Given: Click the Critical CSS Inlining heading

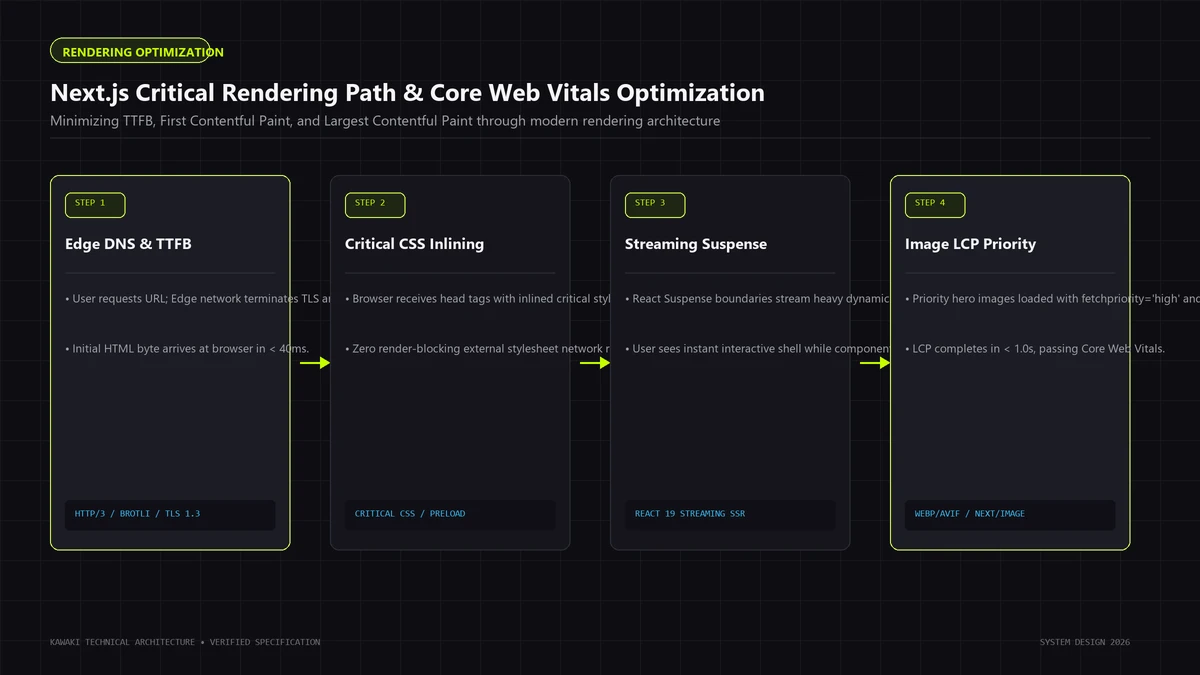Looking at the screenshot, I should (x=414, y=244).
